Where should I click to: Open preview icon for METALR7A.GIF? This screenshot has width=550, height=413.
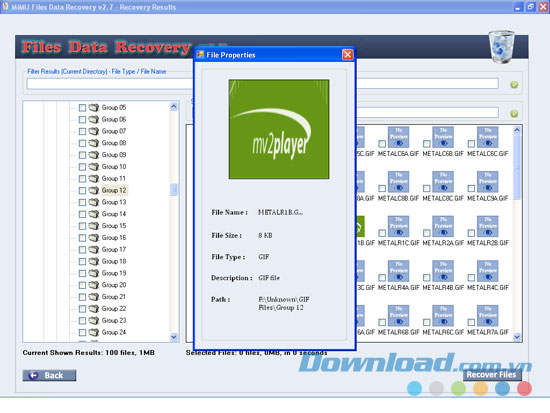488,315
